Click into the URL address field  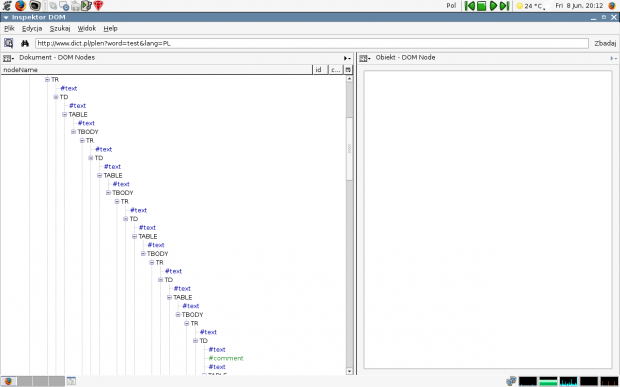coord(312,43)
